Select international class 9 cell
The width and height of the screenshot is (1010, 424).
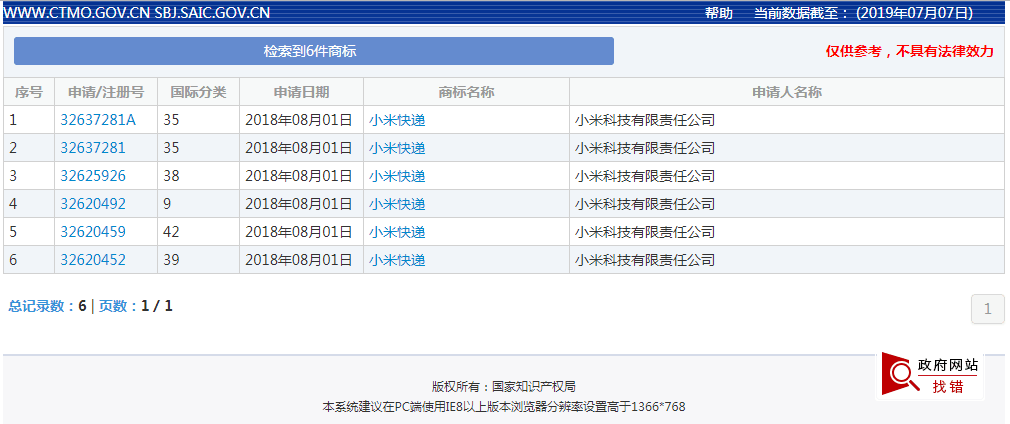click(198, 204)
